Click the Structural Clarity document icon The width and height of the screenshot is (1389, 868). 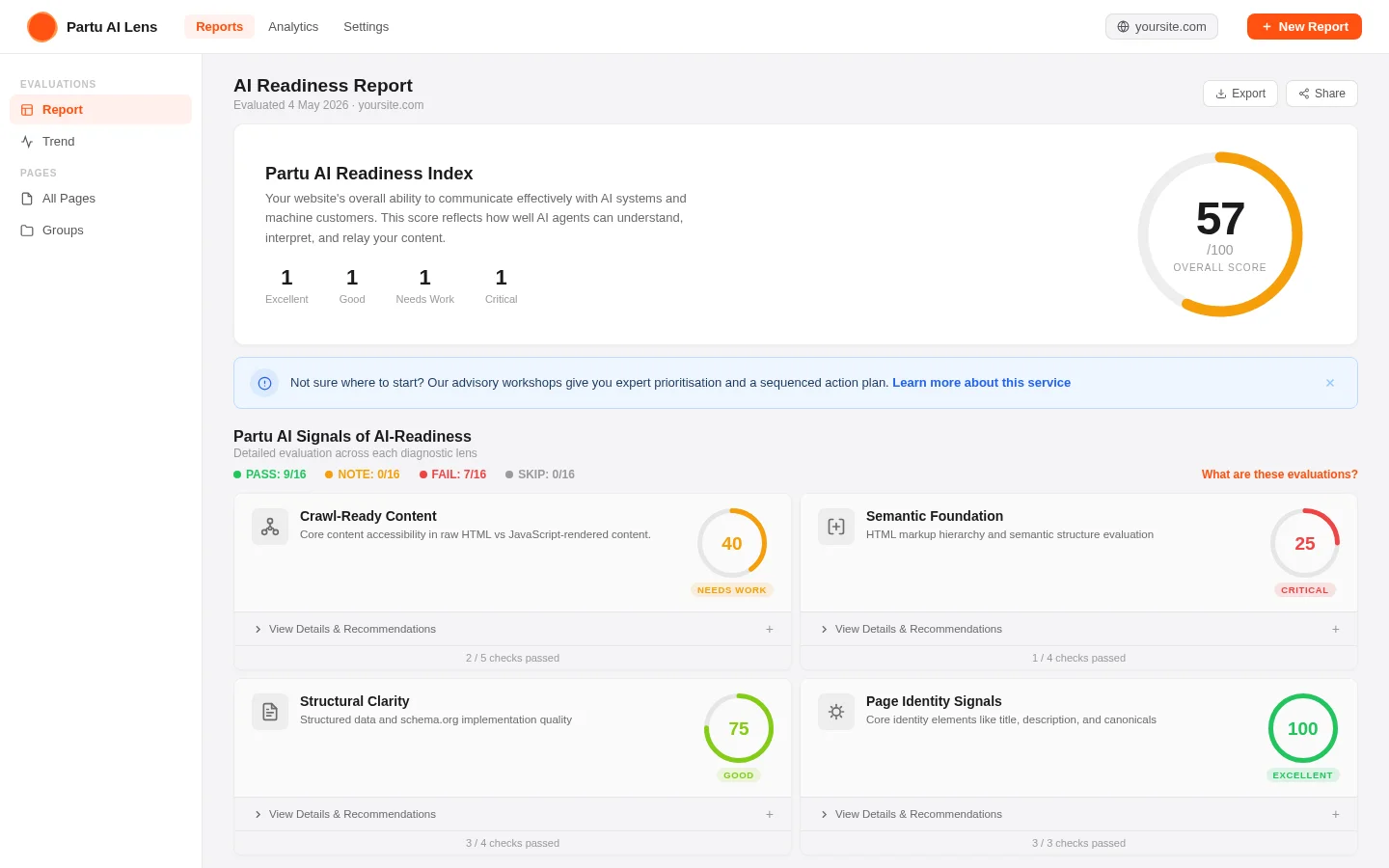[270, 712]
